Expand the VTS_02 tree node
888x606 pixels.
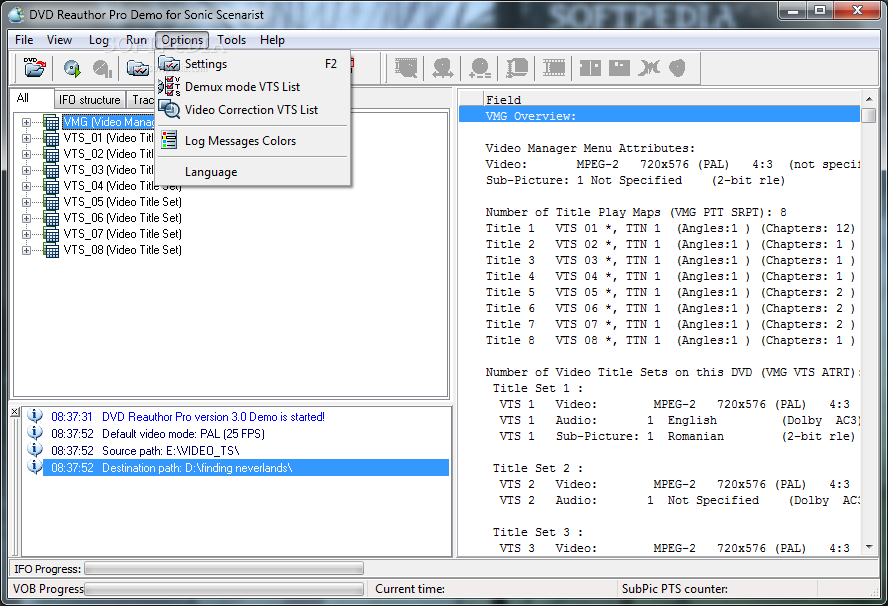[x=26, y=154]
